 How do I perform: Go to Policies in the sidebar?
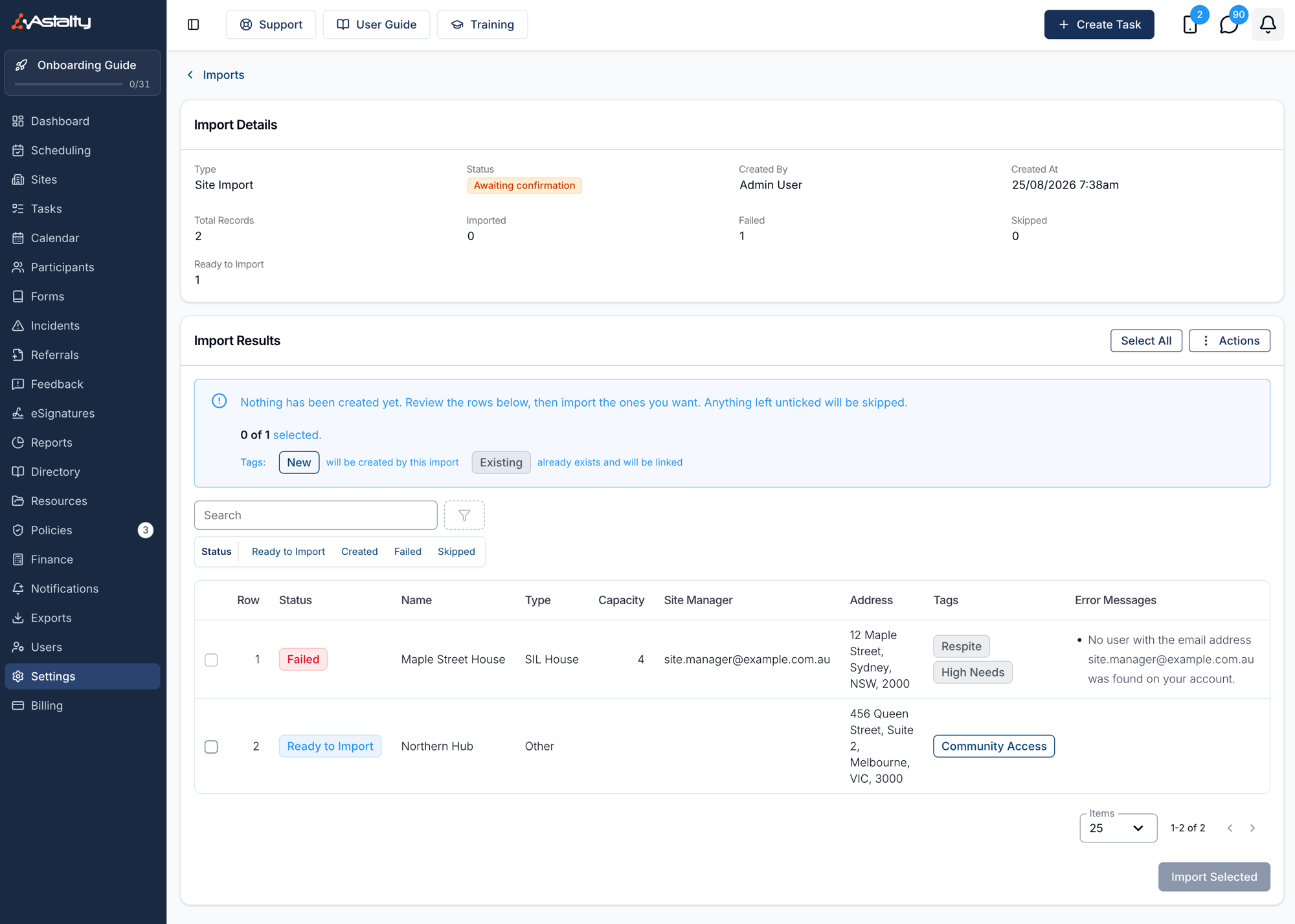[x=82, y=530]
